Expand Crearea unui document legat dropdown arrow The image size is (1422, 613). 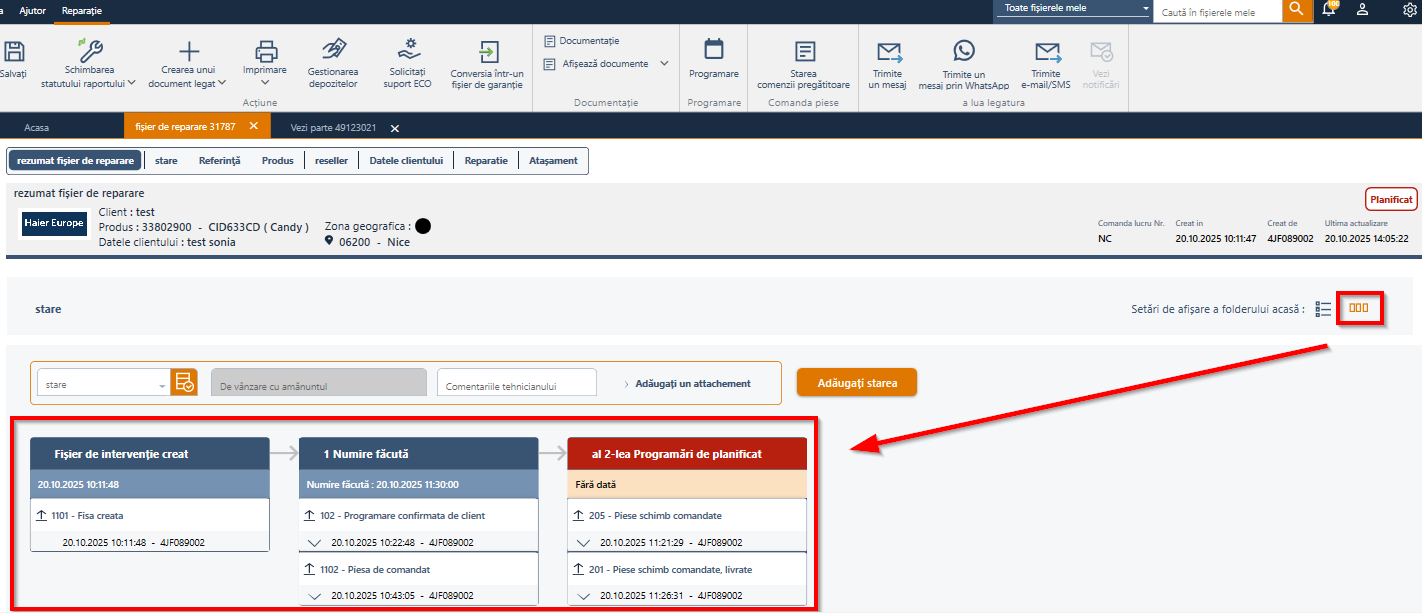(222, 83)
